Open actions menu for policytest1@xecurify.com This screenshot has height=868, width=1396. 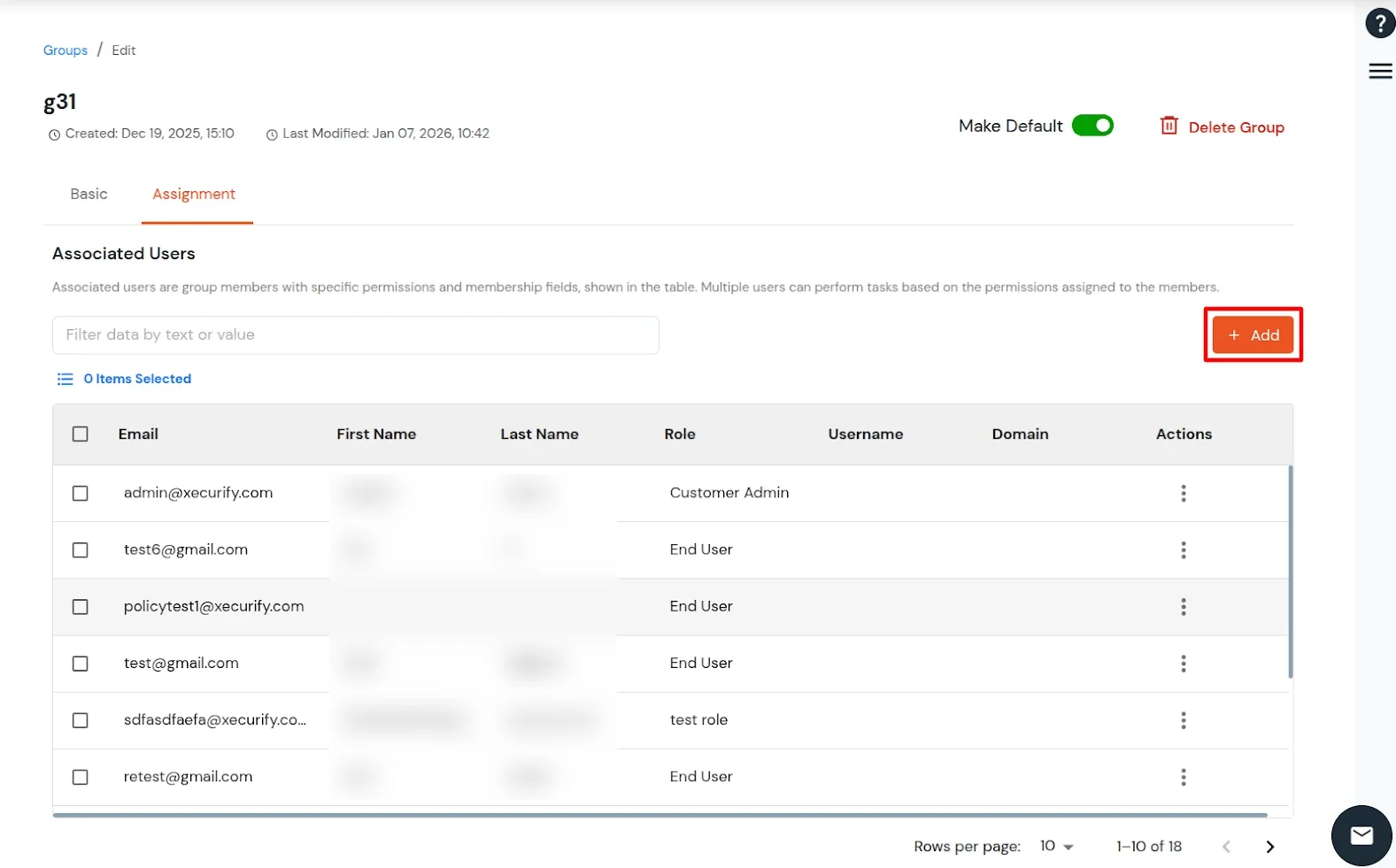[x=1183, y=606]
